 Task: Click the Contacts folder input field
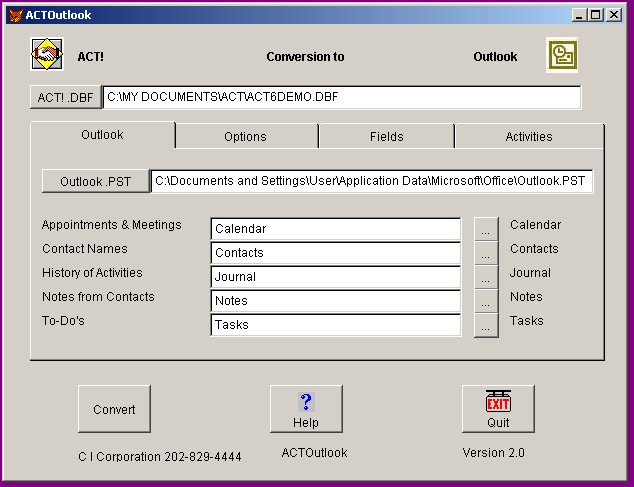pos(336,253)
